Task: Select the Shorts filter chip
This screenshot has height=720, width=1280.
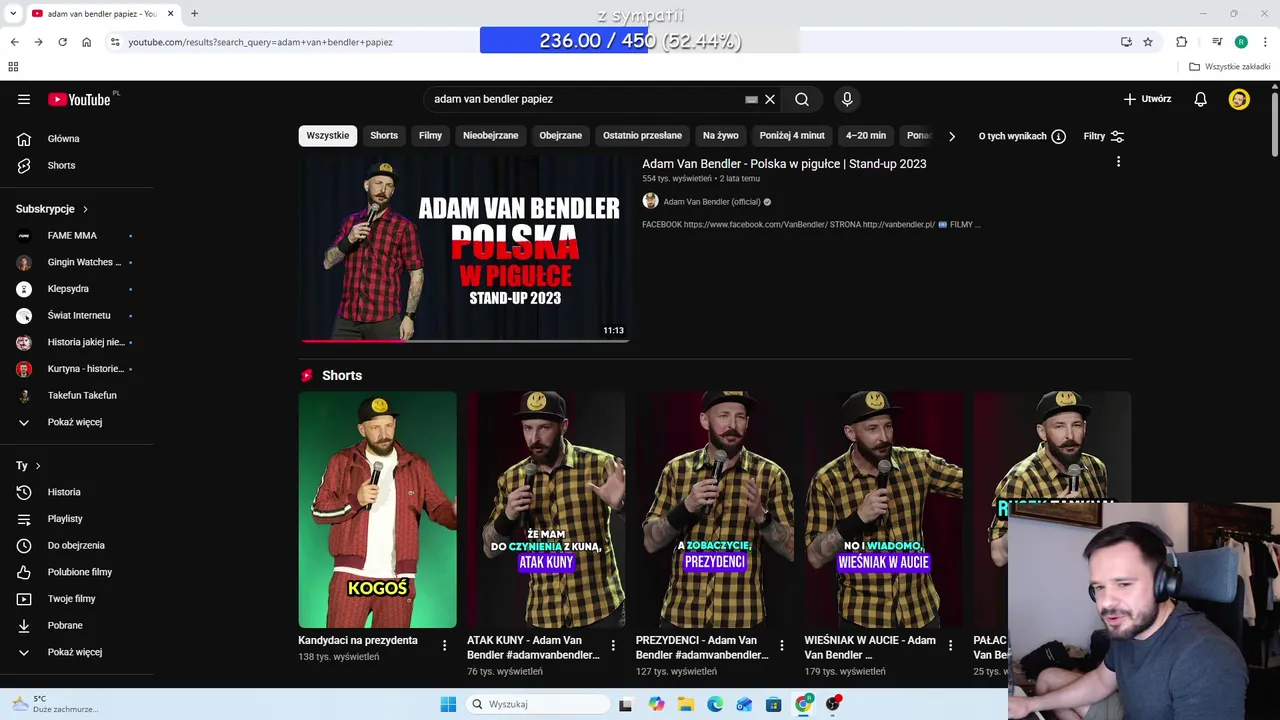Action: (x=384, y=136)
